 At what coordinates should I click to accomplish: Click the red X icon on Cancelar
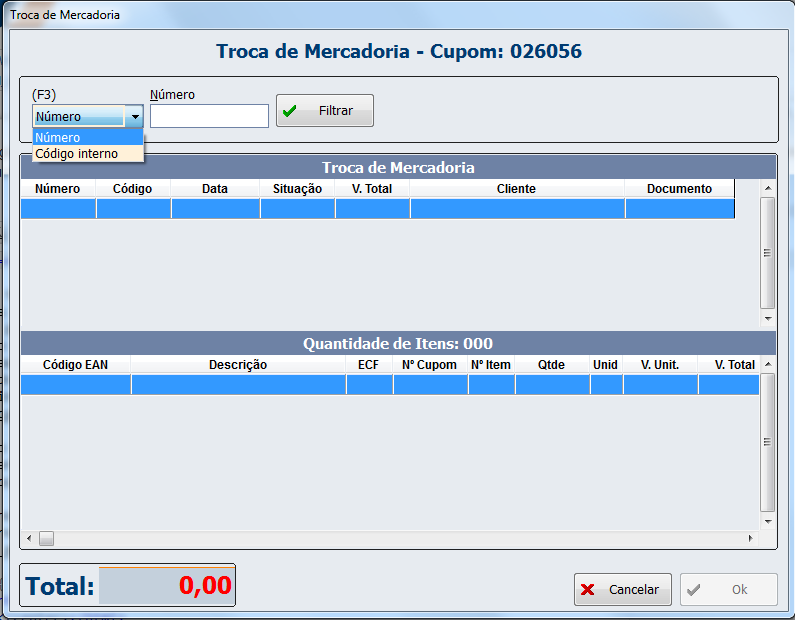pyautogui.click(x=589, y=589)
